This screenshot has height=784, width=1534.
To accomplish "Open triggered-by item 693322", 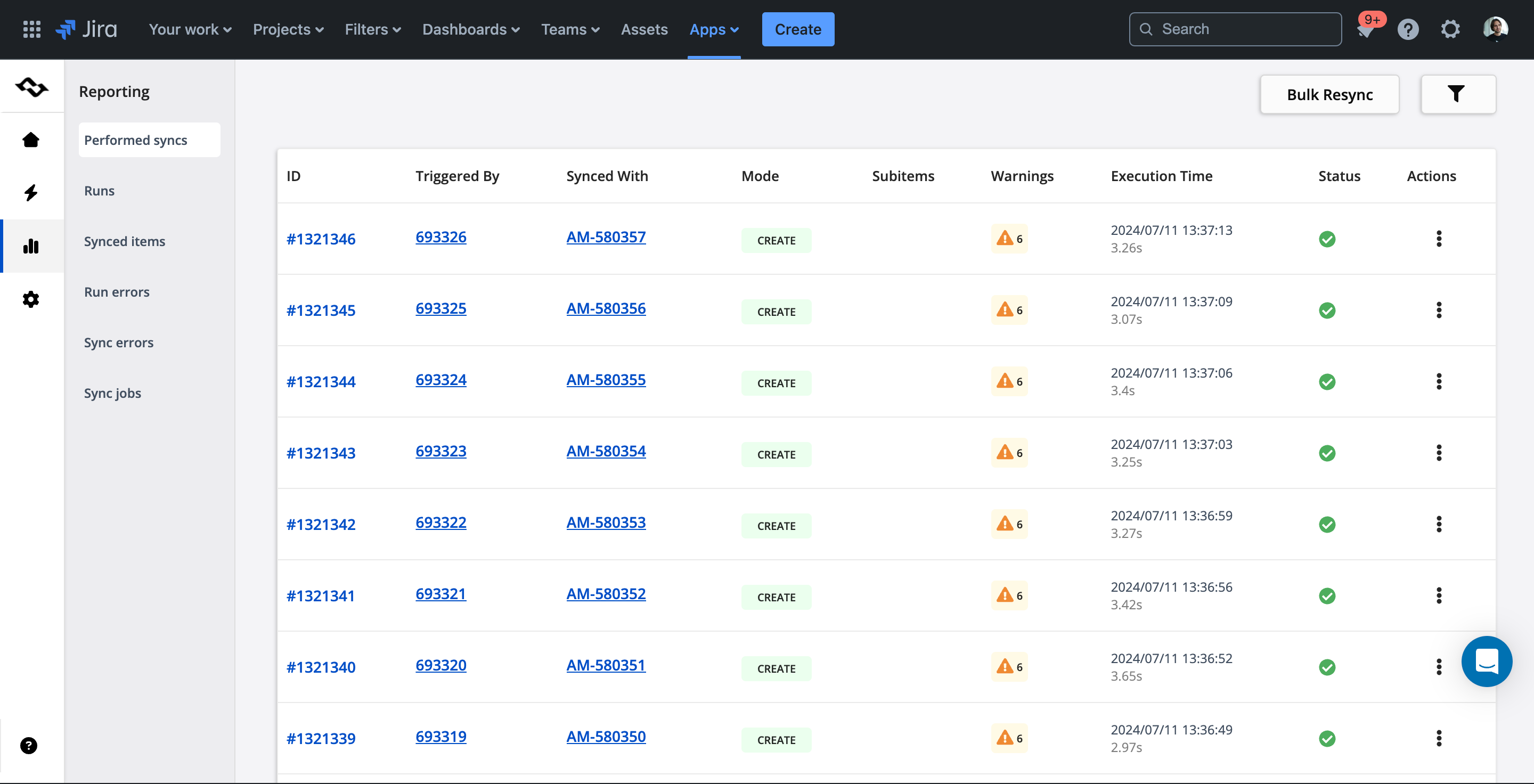I will (440, 522).
